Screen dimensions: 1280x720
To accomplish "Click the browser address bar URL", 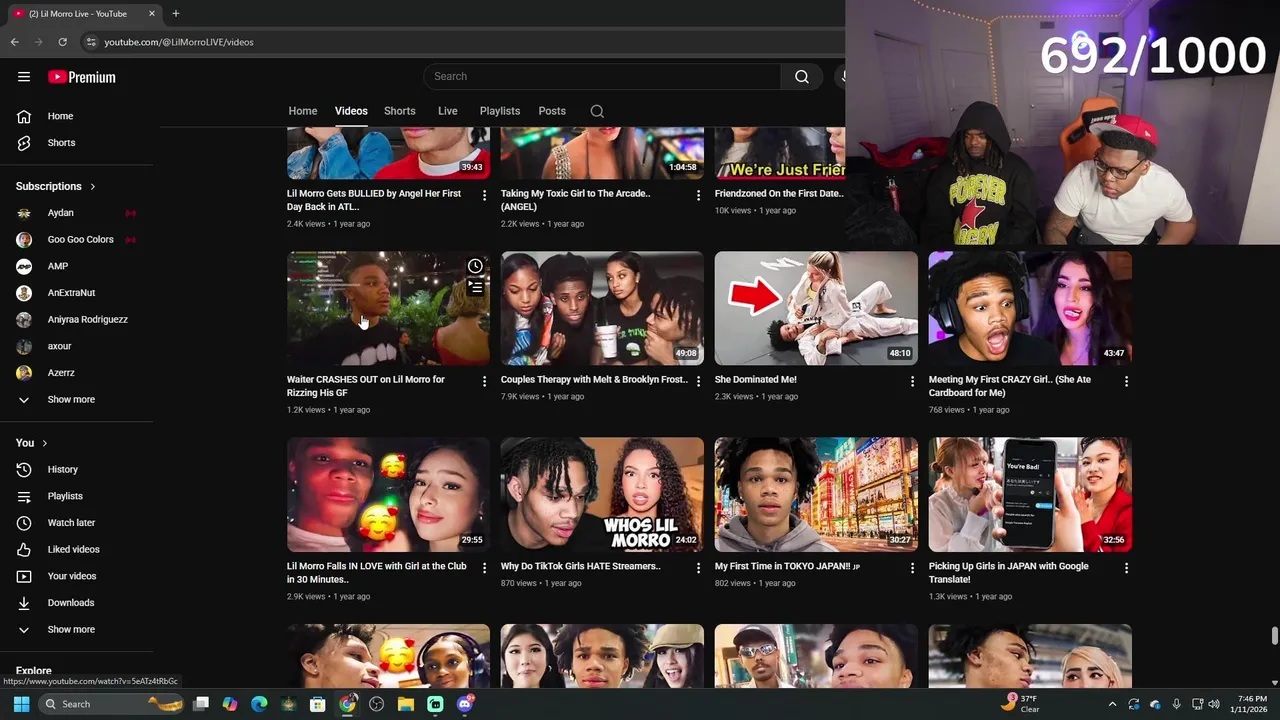I will tap(179, 42).
